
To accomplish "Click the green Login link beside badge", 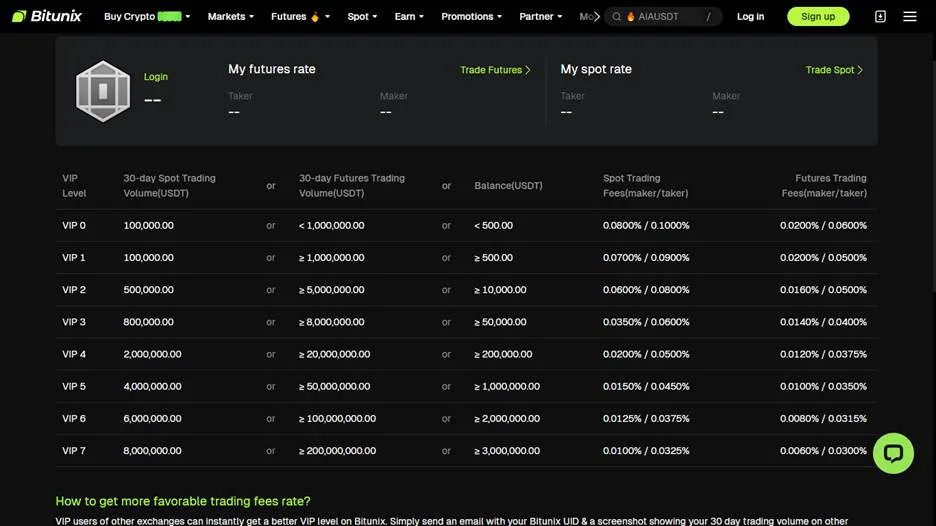I will 156,77.
